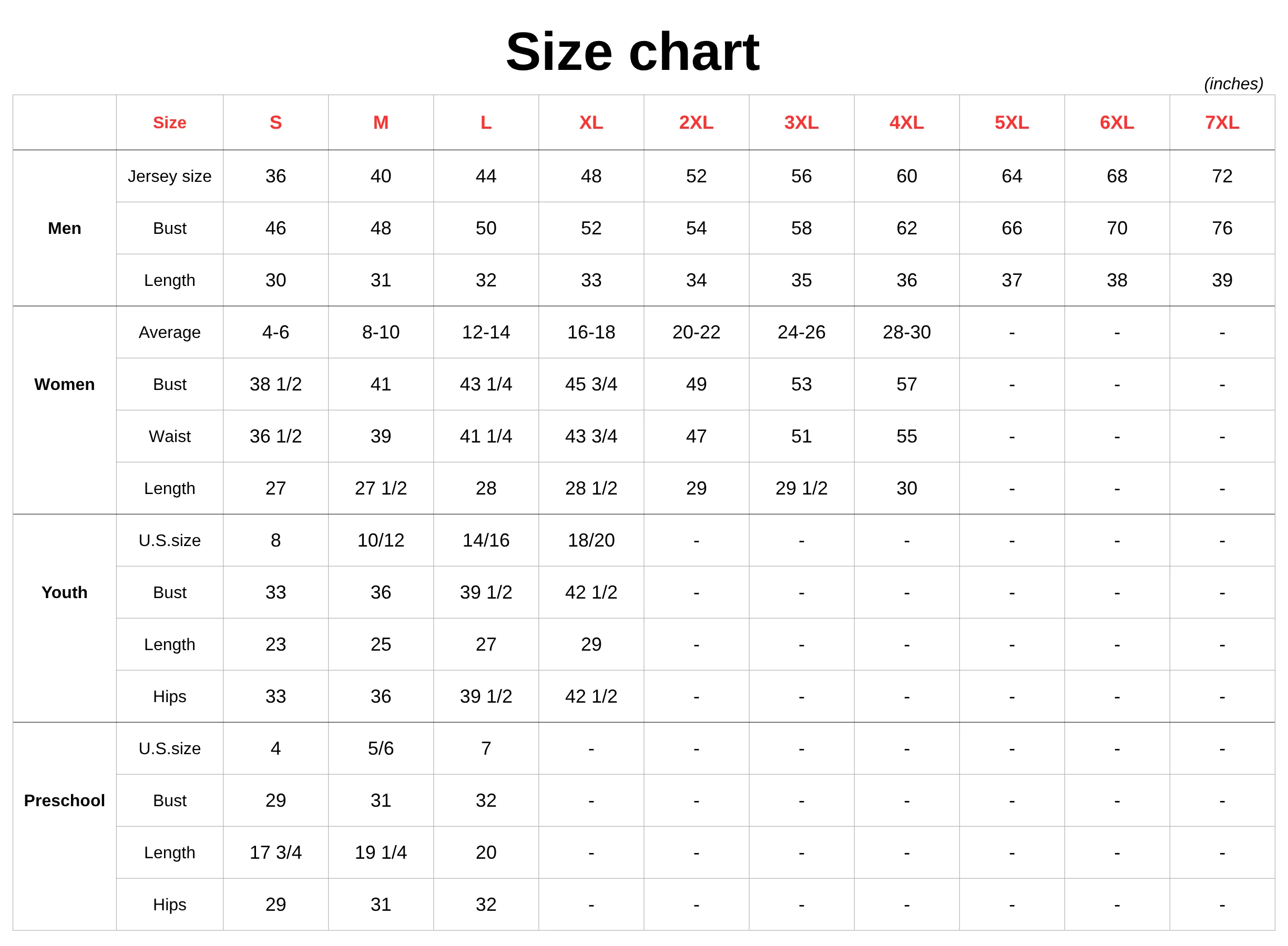Select Women's length value 29 1/2

[x=801, y=488]
